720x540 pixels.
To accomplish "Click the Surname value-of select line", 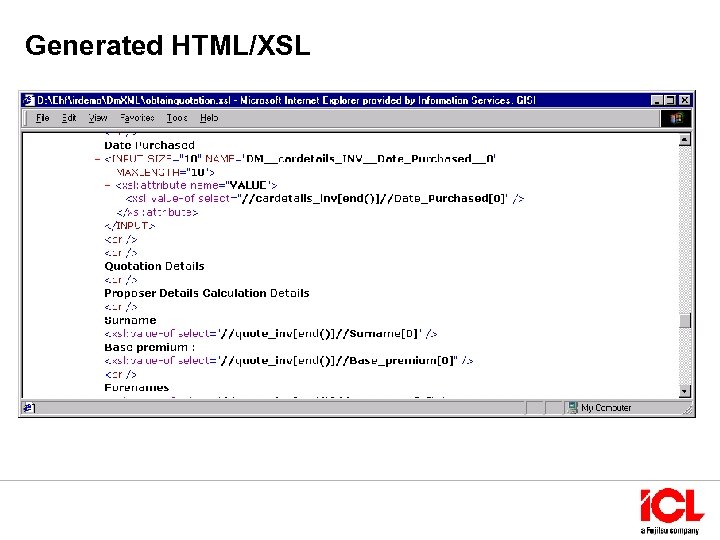I will pos(271,334).
